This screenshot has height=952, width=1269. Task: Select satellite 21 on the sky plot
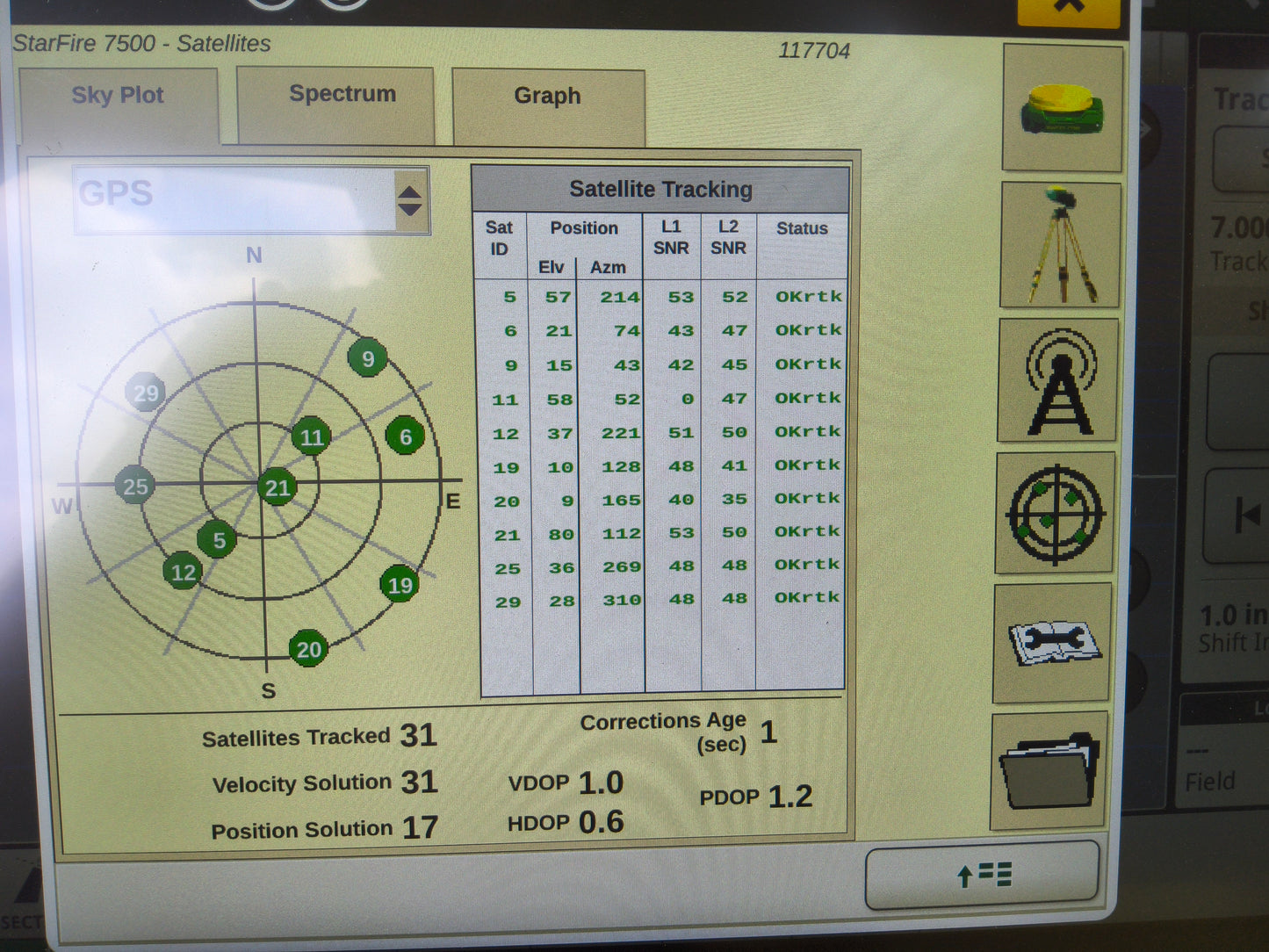click(278, 488)
